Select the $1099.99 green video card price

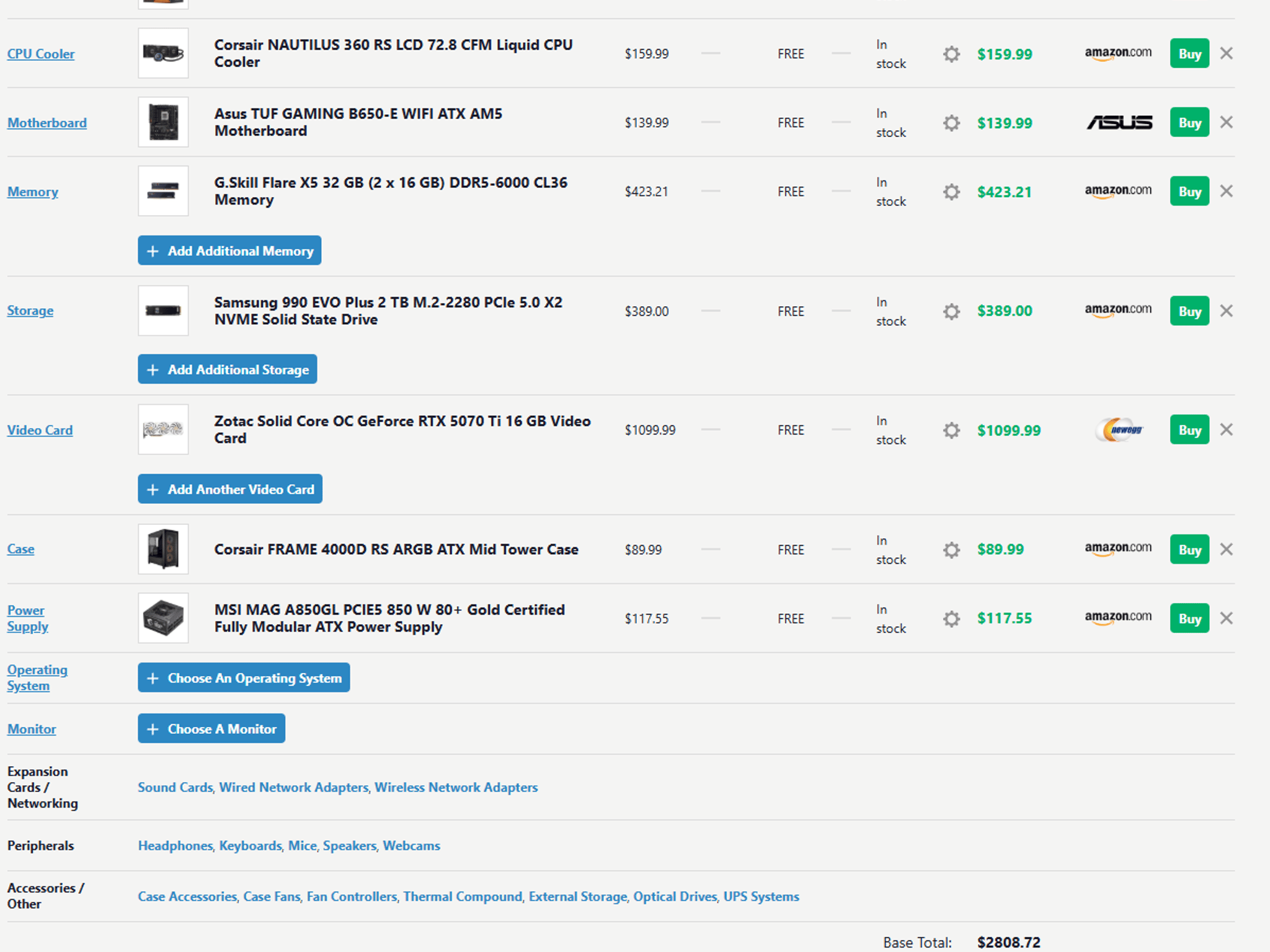pyautogui.click(x=1009, y=430)
